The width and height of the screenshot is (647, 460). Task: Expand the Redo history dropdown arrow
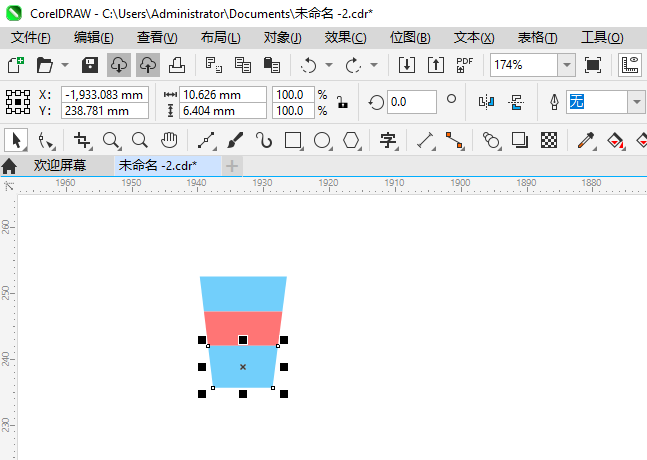[x=374, y=65]
